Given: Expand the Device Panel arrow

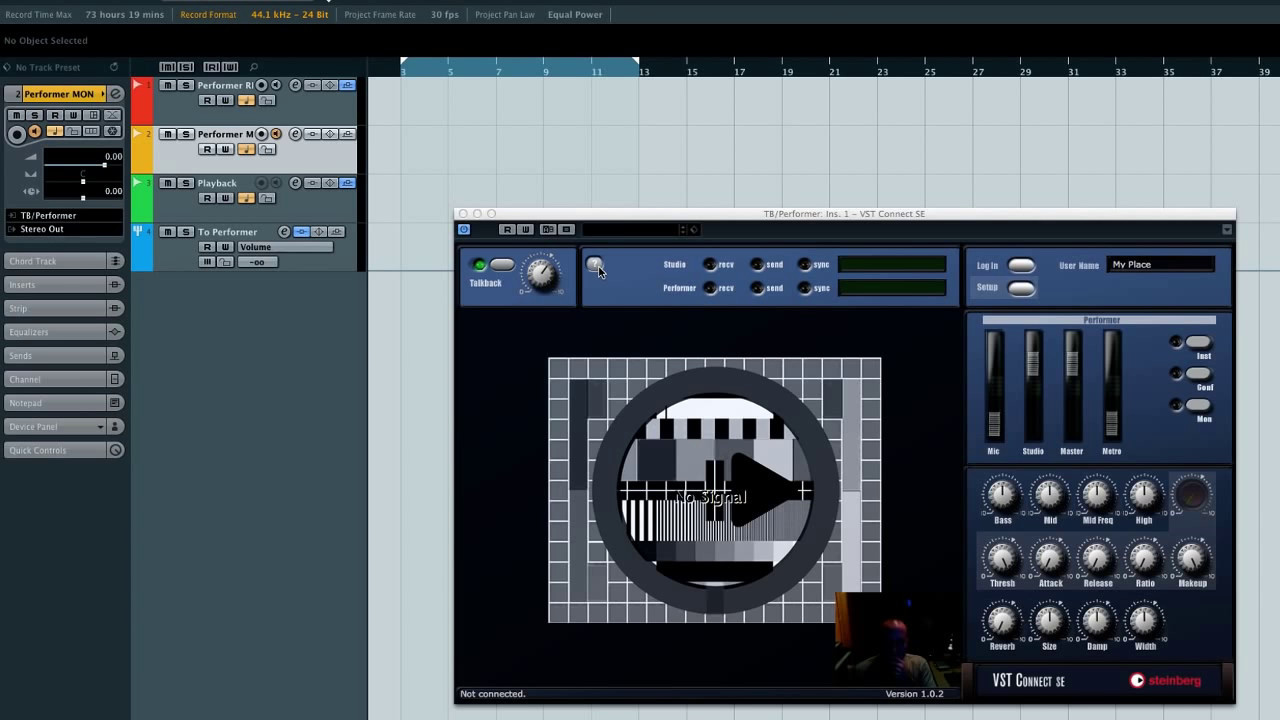Looking at the screenshot, I should pos(100,427).
